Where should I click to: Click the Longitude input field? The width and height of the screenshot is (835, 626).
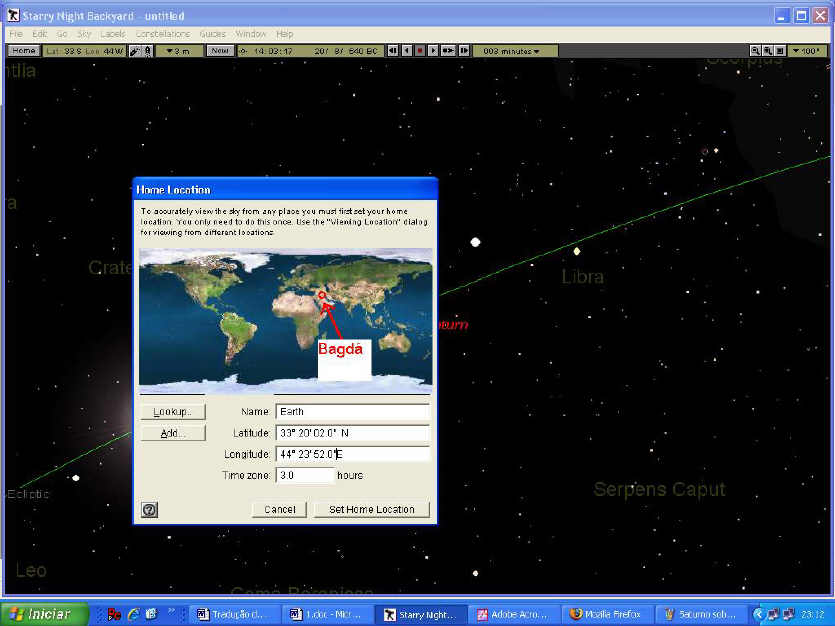(353, 454)
